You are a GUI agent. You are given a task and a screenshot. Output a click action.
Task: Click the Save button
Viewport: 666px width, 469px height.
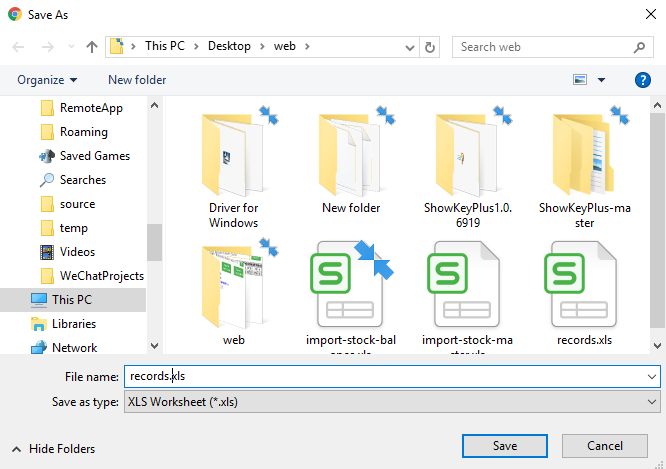(504, 445)
